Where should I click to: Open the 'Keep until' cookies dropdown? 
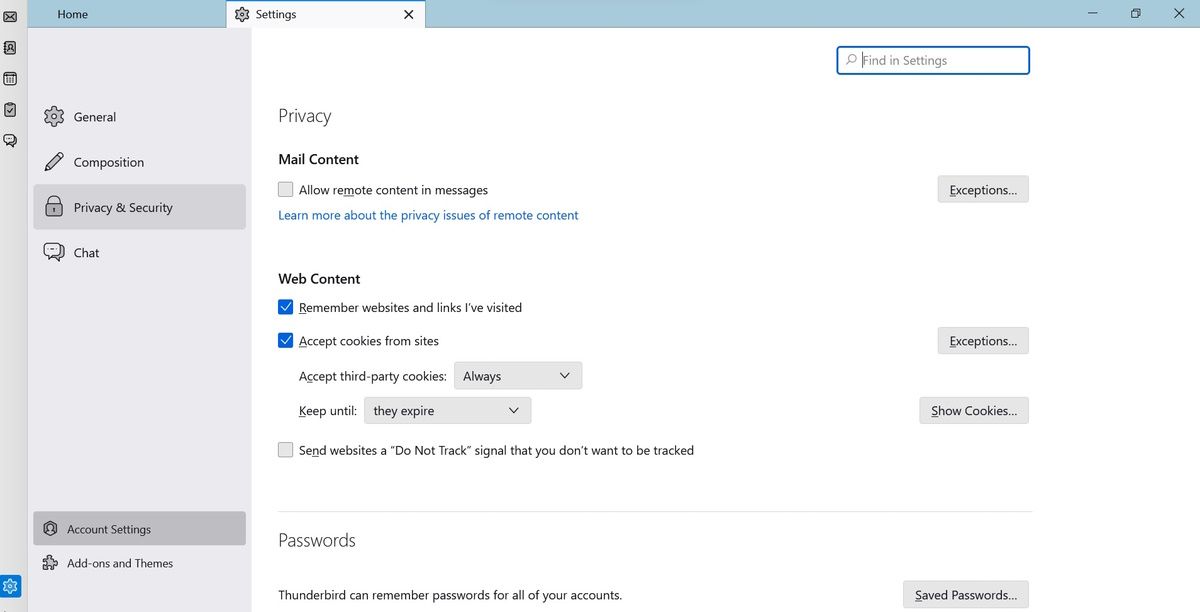coord(447,410)
